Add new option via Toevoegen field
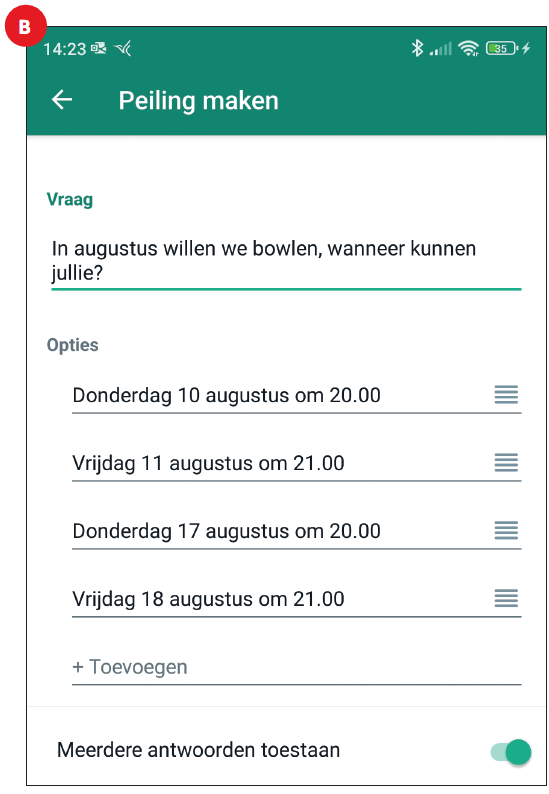The image size is (549, 794). pos(296,667)
